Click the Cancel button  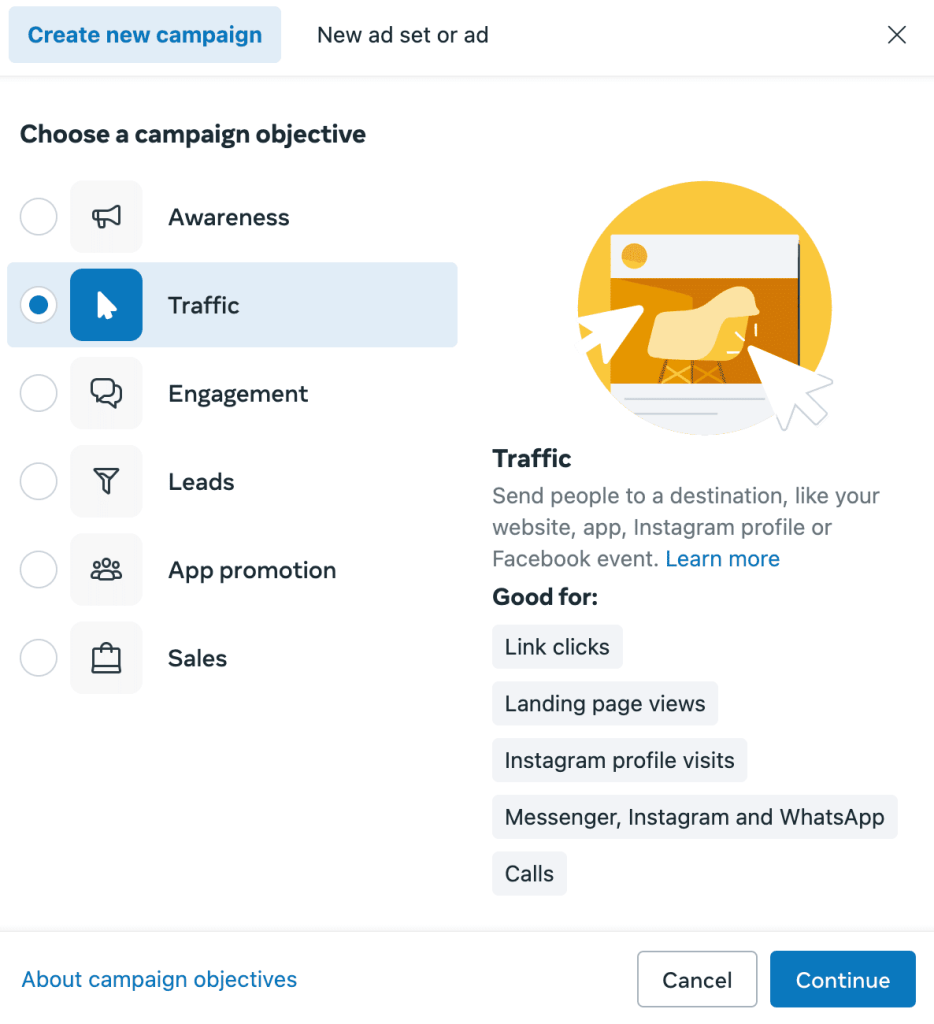tap(697, 979)
